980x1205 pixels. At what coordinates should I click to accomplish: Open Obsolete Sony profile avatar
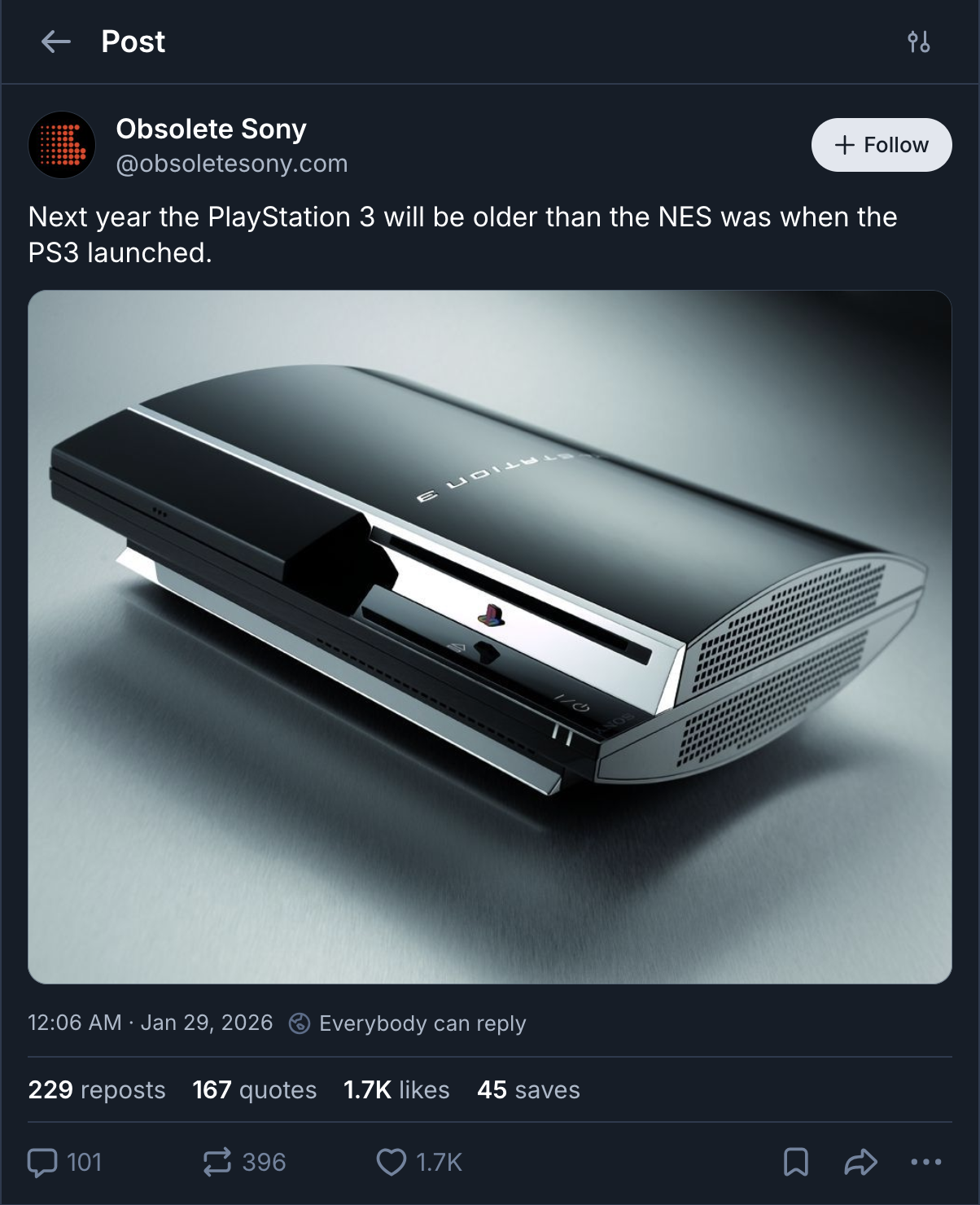pyautogui.click(x=62, y=145)
